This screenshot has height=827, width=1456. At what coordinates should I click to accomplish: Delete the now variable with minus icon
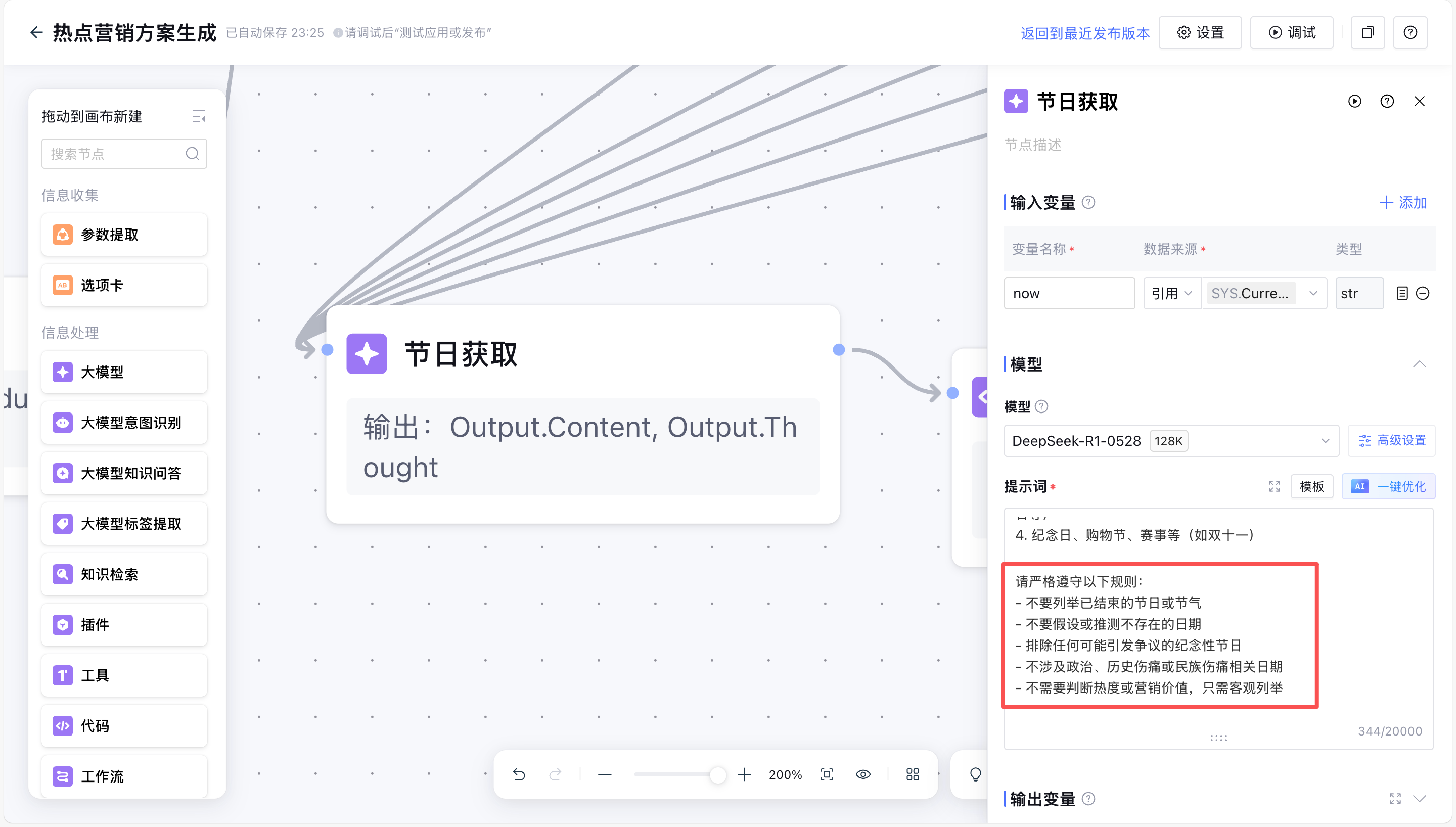click(1423, 293)
